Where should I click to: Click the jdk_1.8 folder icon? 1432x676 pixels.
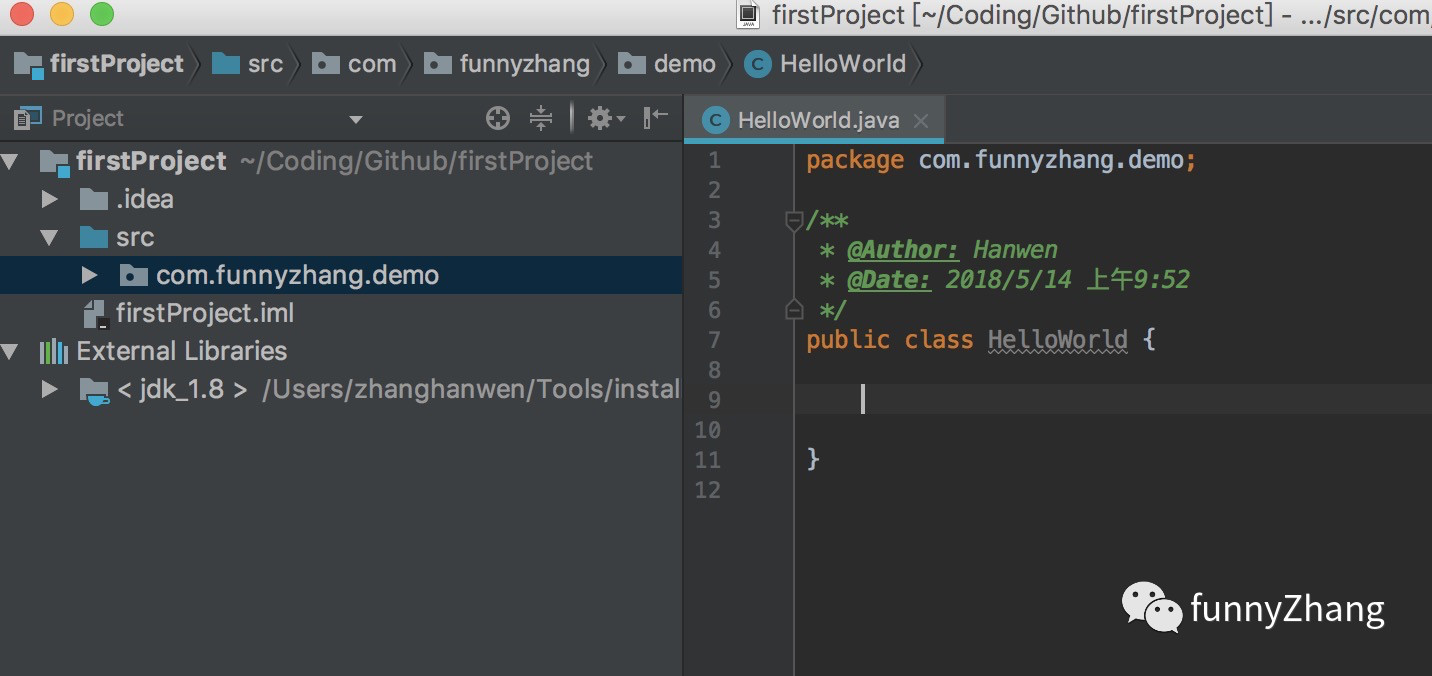pos(94,390)
